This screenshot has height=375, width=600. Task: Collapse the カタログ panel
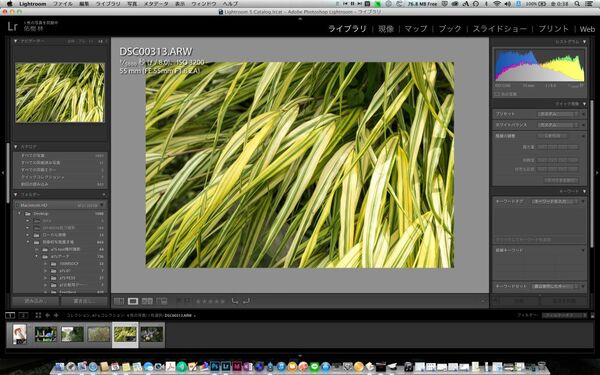[x=16, y=147]
